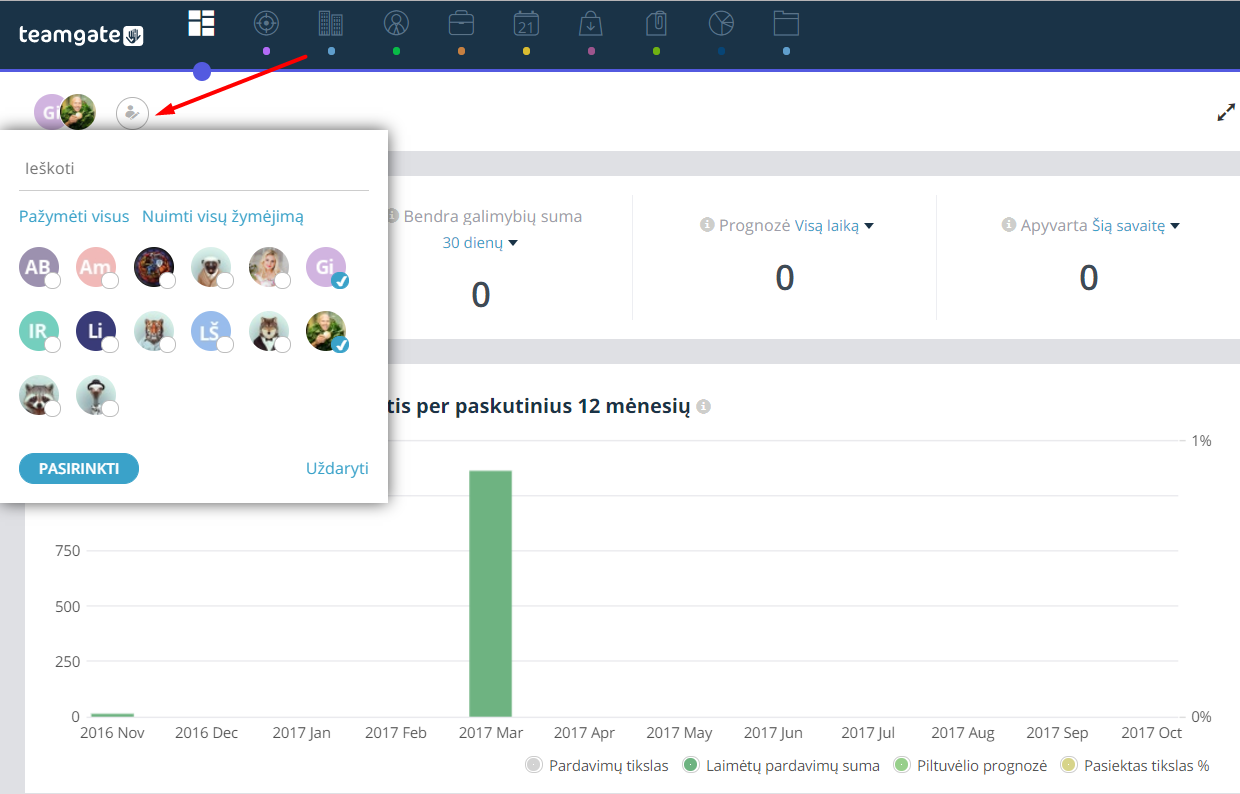Screen dimensions: 1240x794
Task: Go to the leads target icon
Action: [x=266, y=23]
